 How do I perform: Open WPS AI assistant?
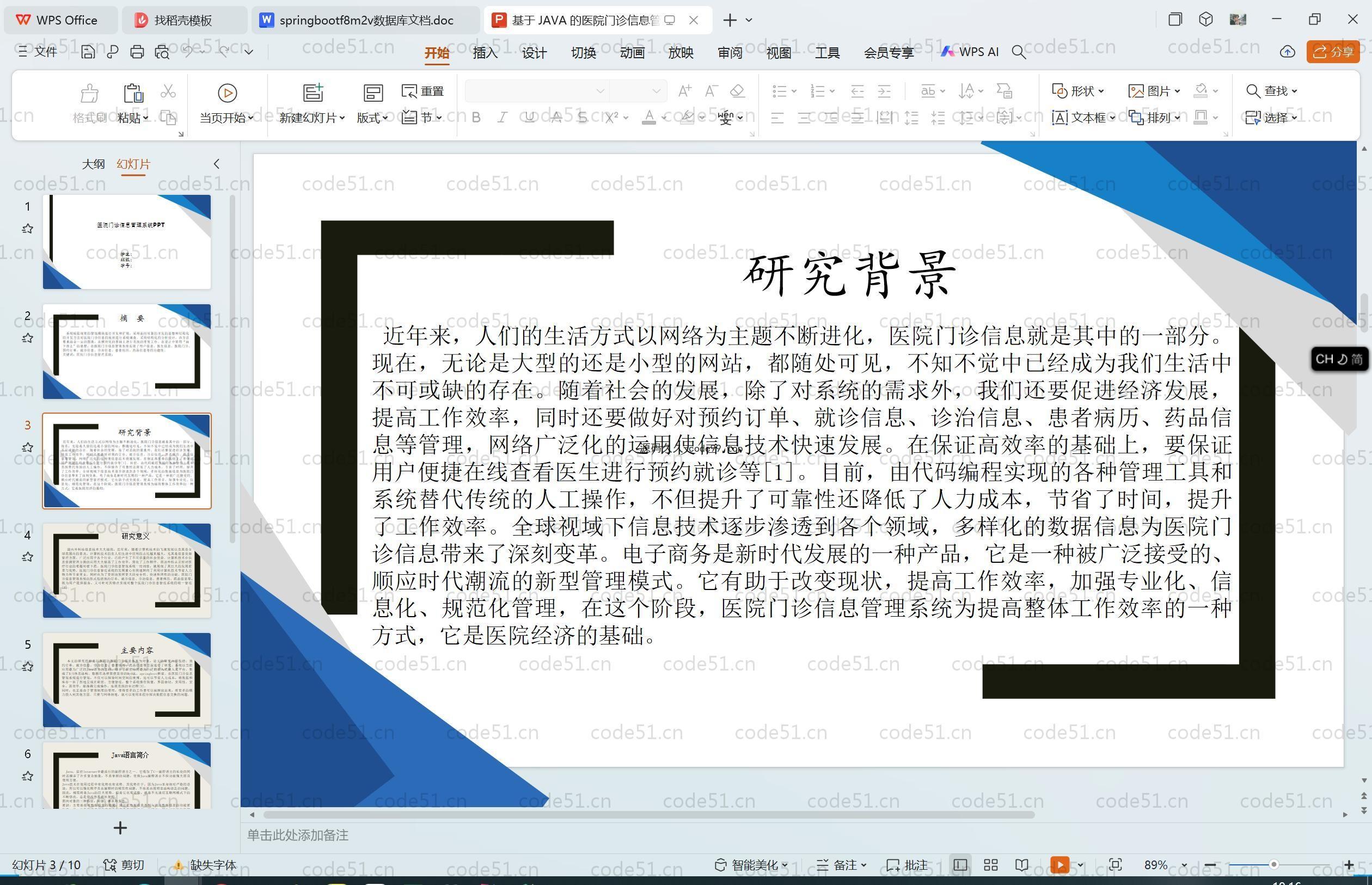[x=970, y=52]
